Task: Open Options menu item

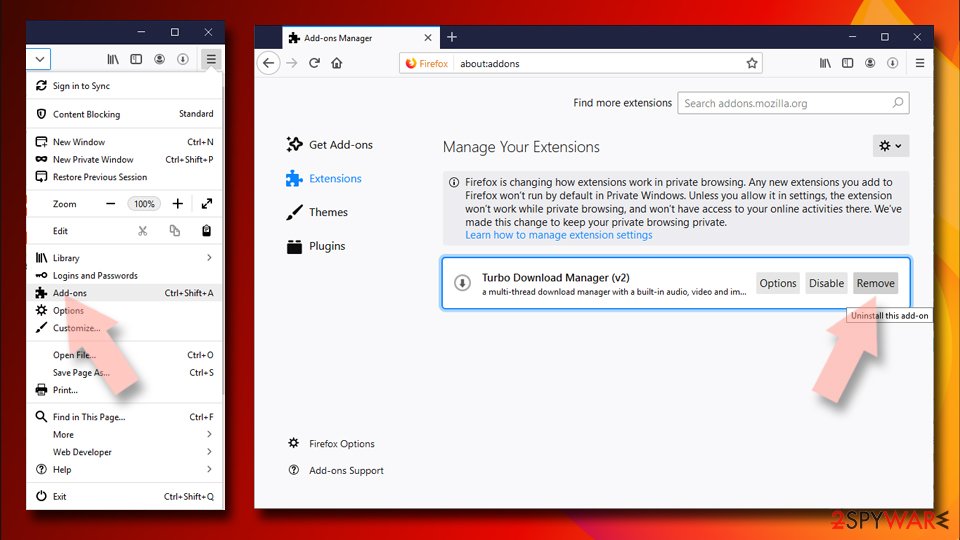Action: 125,310
